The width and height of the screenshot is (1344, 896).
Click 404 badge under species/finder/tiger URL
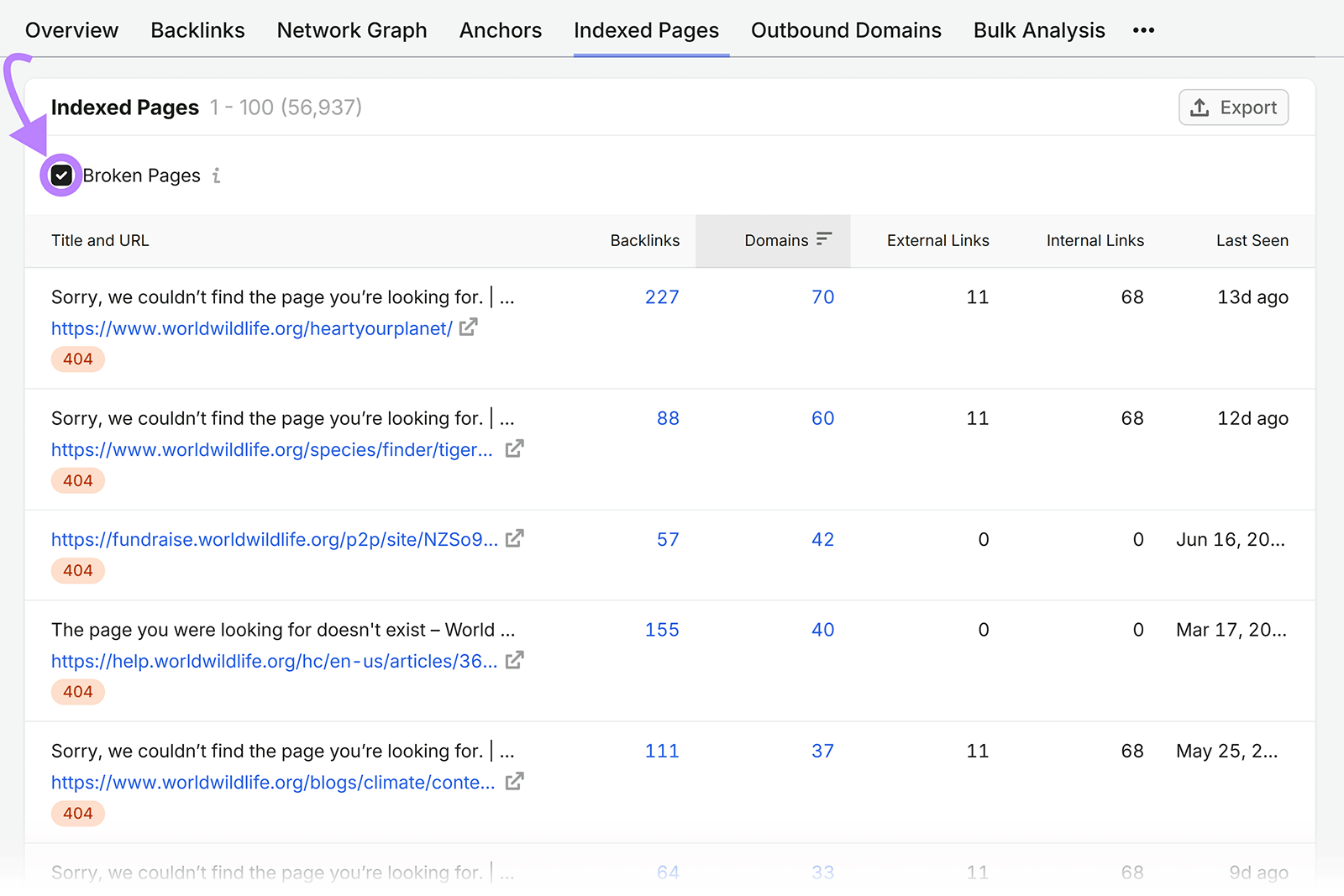click(x=78, y=481)
